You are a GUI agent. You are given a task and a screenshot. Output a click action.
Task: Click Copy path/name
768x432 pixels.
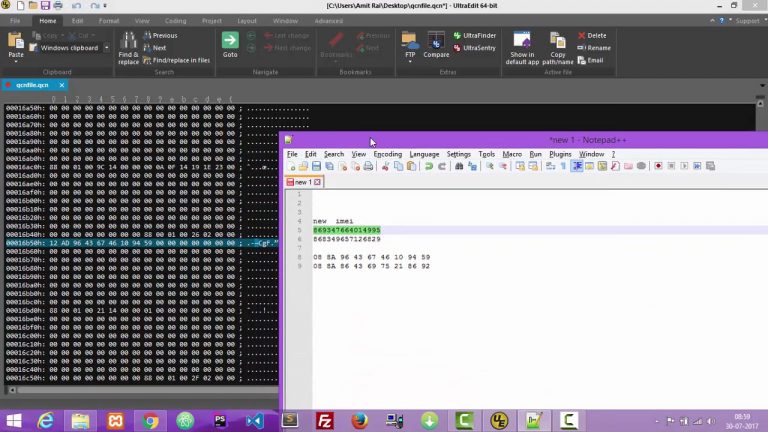[557, 48]
